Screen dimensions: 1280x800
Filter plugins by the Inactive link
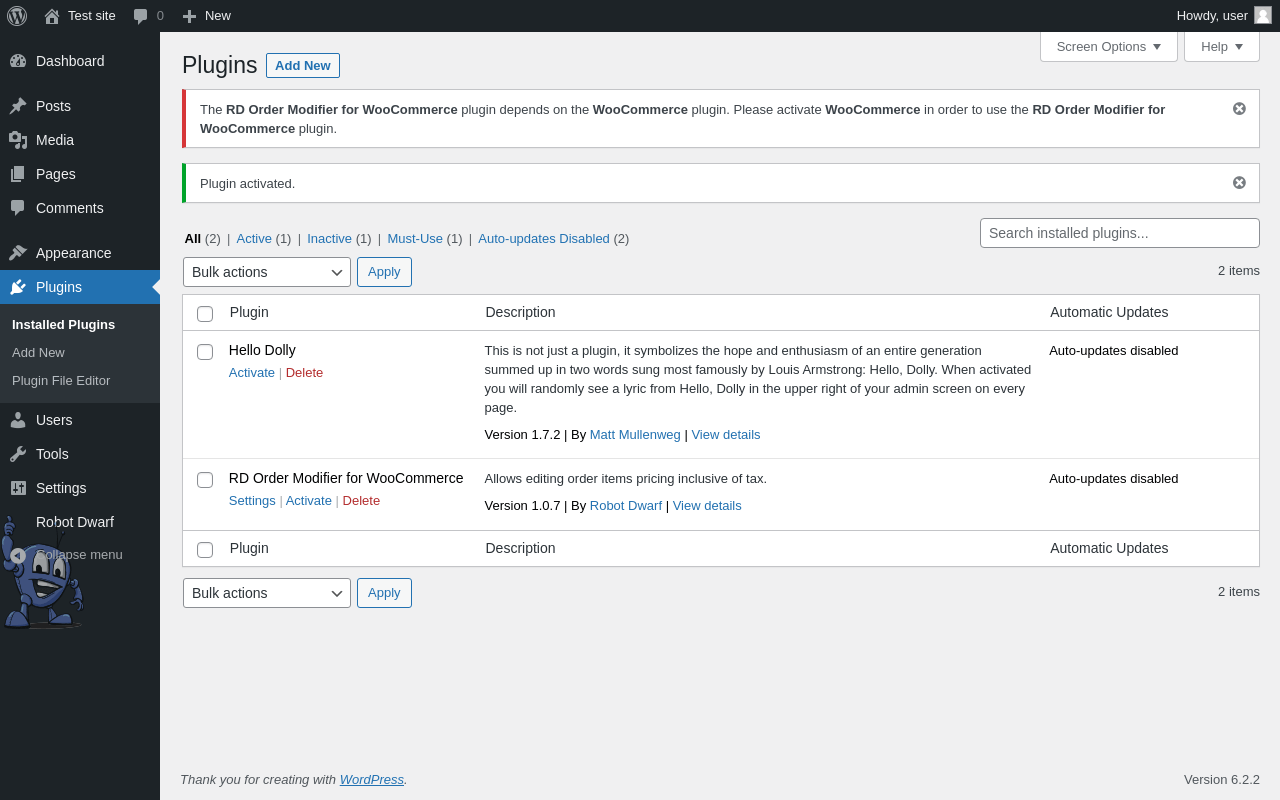pyautogui.click(x=329, y=238)
